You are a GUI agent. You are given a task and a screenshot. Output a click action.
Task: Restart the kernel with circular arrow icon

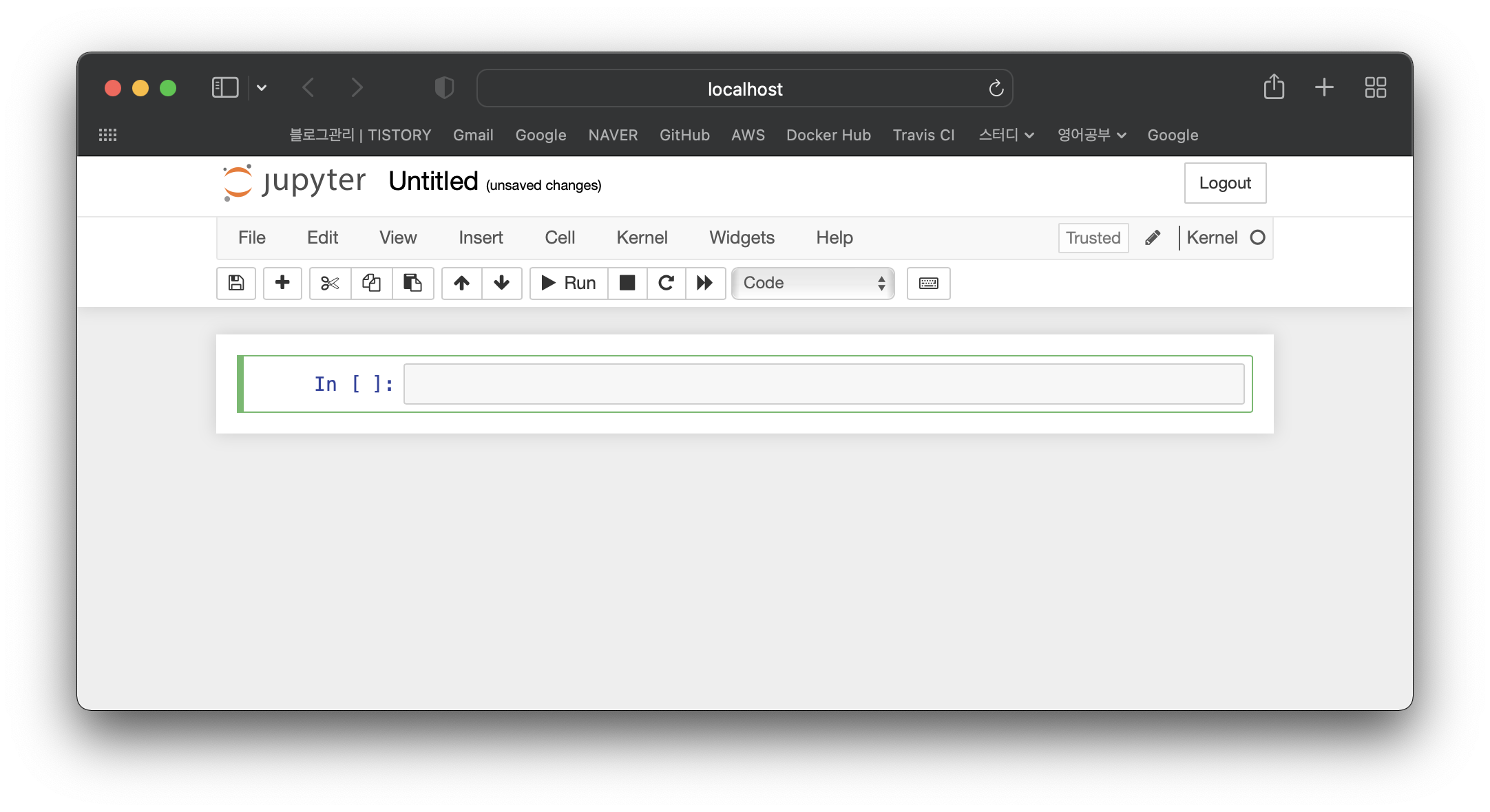[x=666, y=283]
